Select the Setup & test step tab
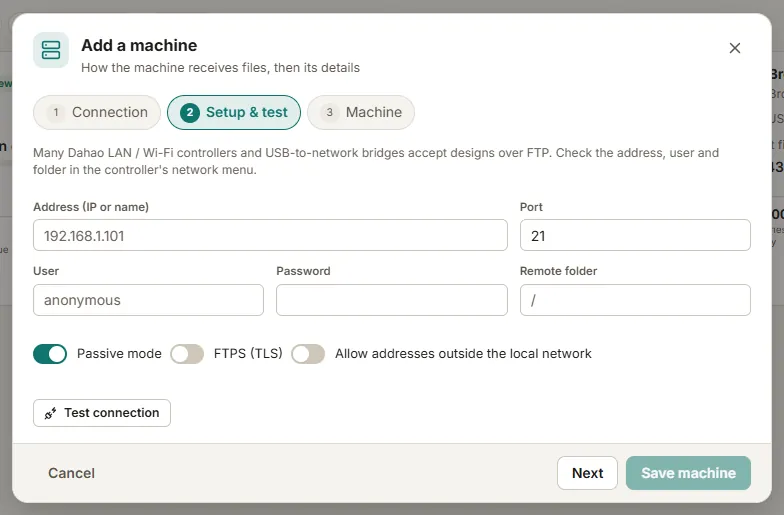The height and width of the screenshot is (515, 784). [x=234, y=112]
